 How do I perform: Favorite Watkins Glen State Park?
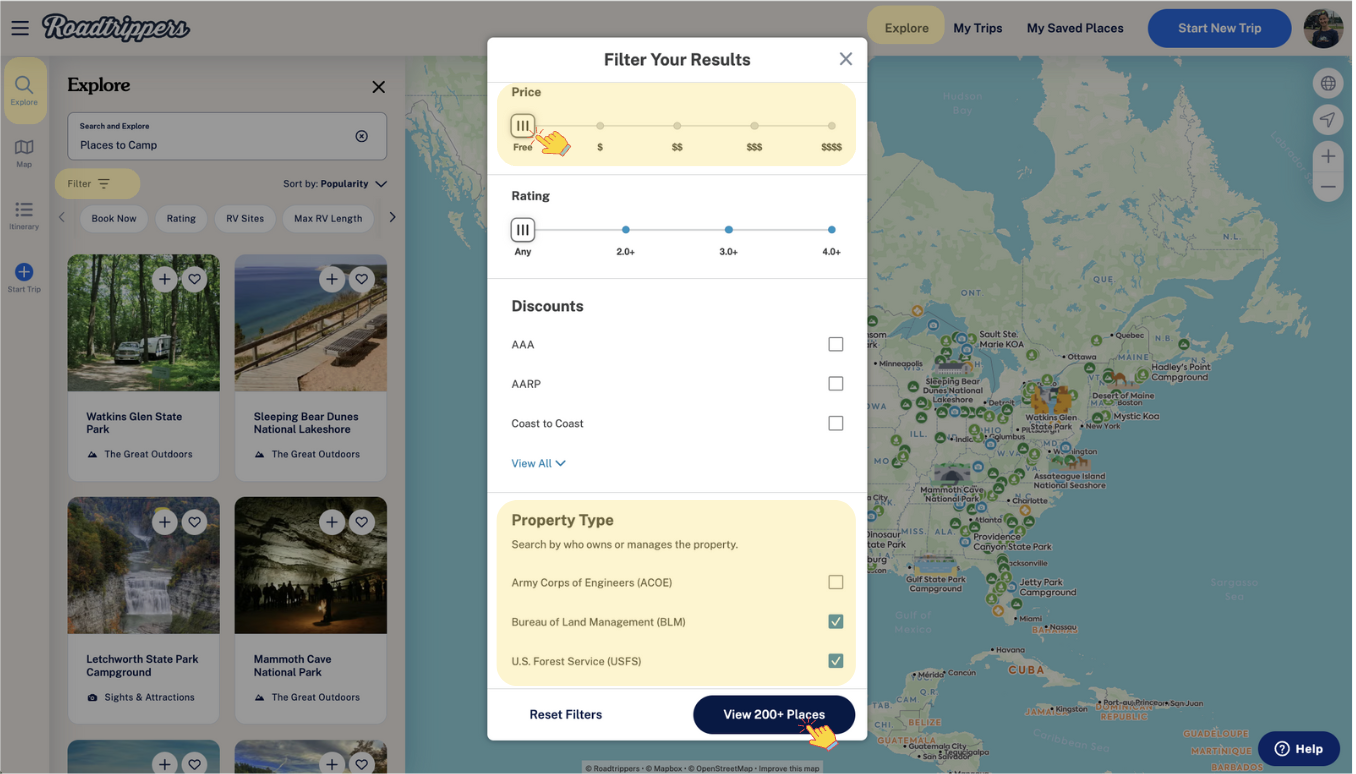pos(195,279)
